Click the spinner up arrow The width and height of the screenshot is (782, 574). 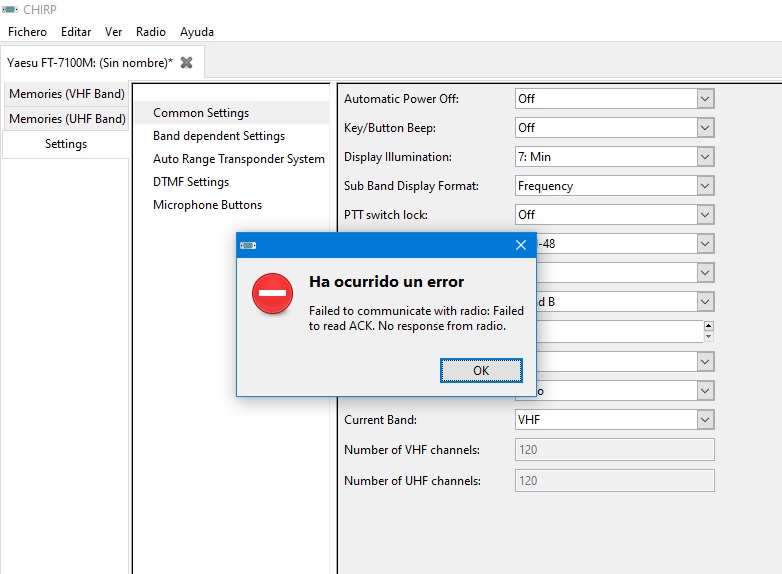708,326
